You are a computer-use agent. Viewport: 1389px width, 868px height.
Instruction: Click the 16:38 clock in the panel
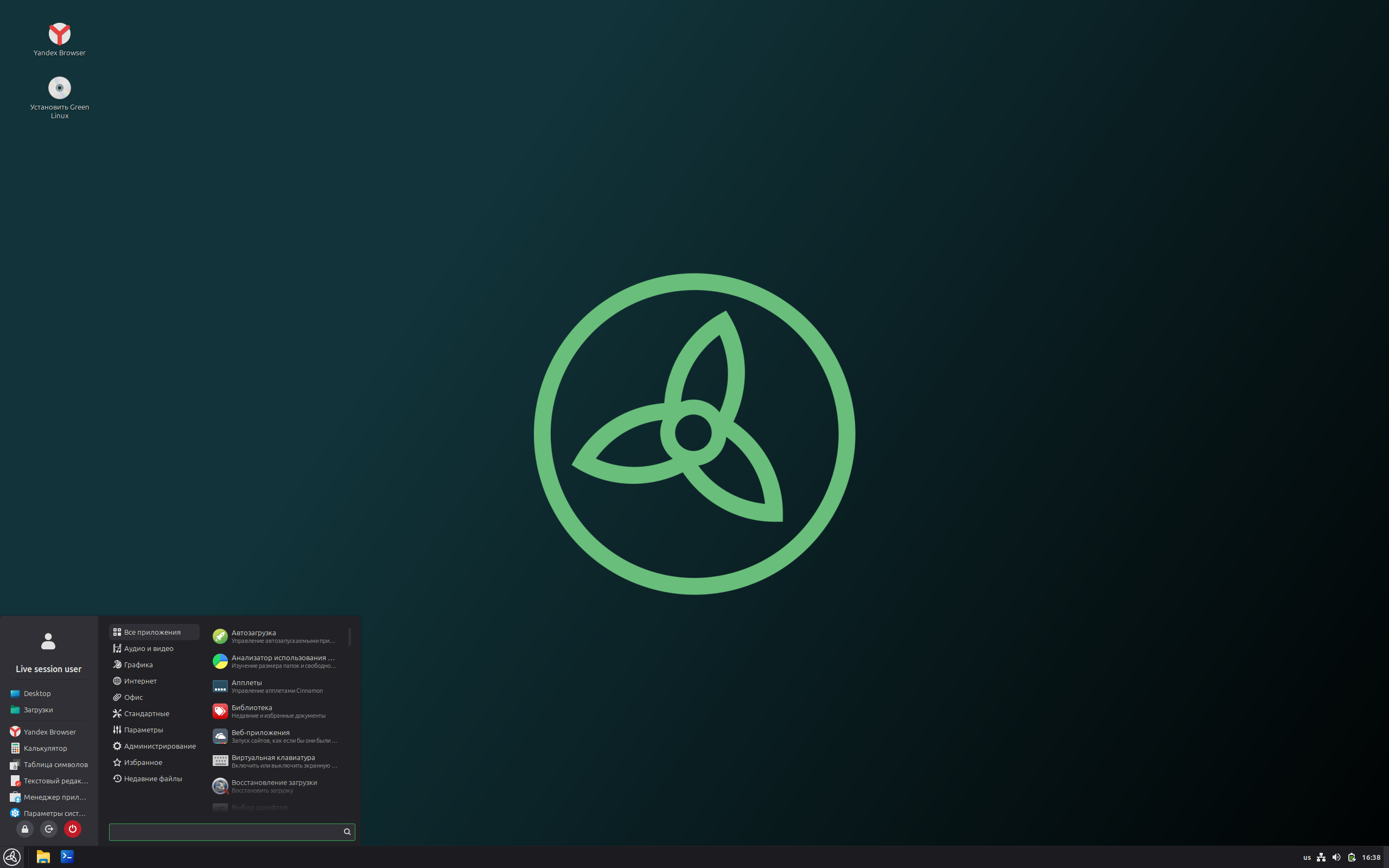(x=1371, y=857)
